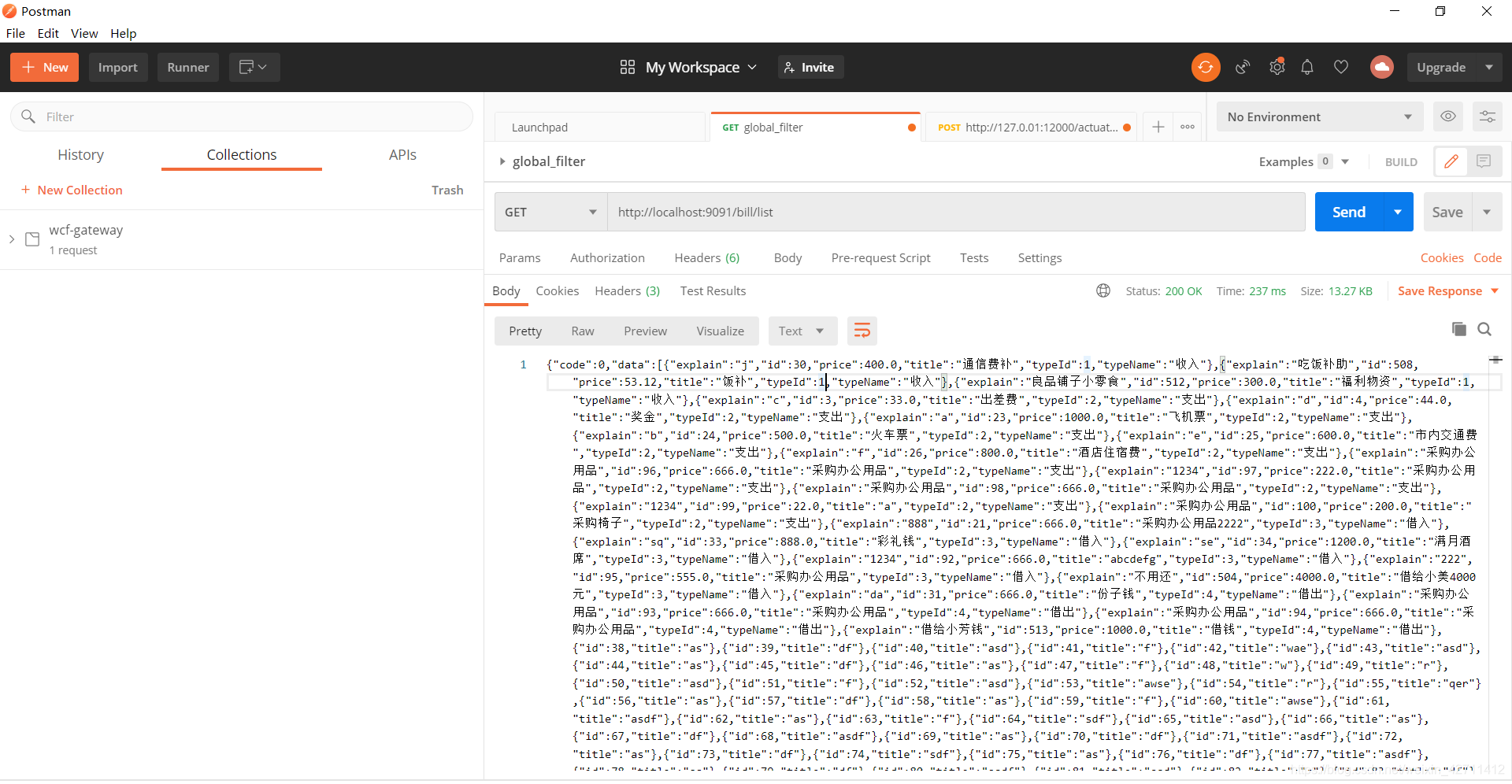Change the GET method dropdown
The image size is (1512, 784).
click(x=550, y=212)
